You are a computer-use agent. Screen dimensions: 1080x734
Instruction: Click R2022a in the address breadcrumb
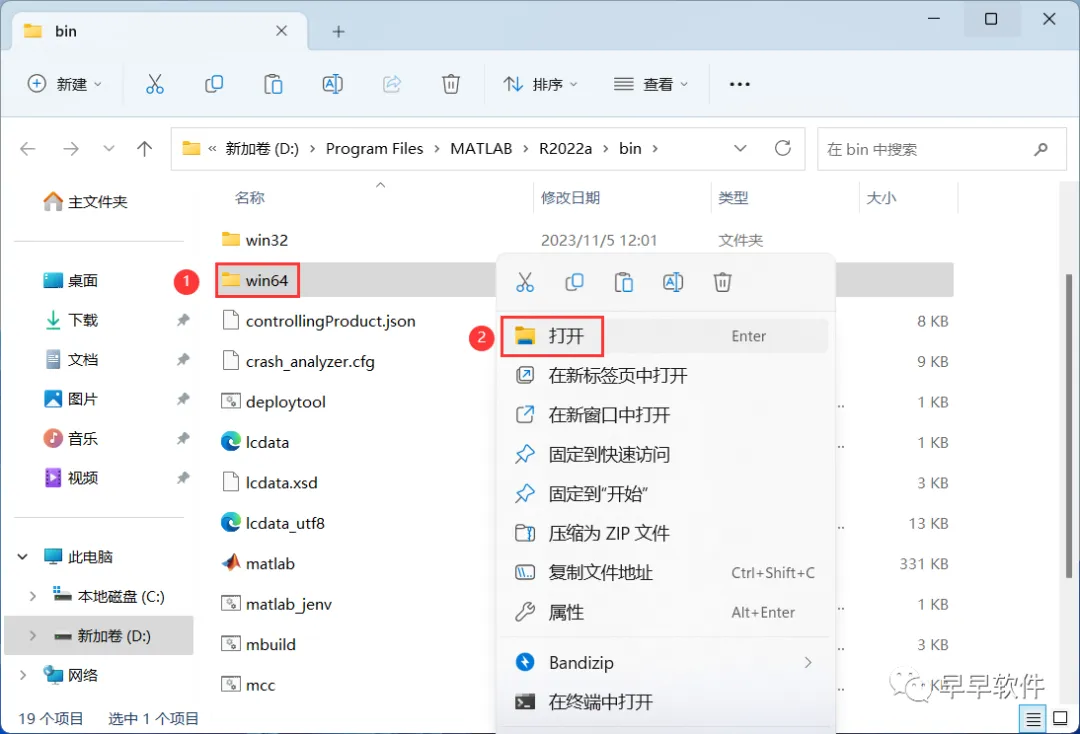pyautogui.click(x=565, y=149)
